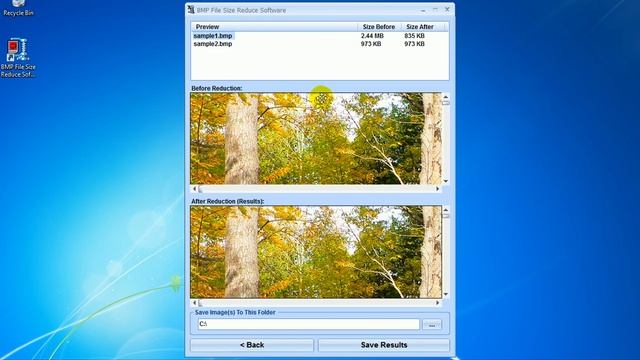
Task: Select sample2.bmp in the file list
Action: point(213,44)
